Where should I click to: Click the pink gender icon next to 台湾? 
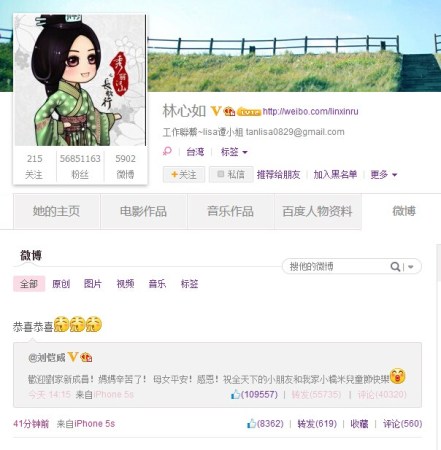click(x=167, y=152)
